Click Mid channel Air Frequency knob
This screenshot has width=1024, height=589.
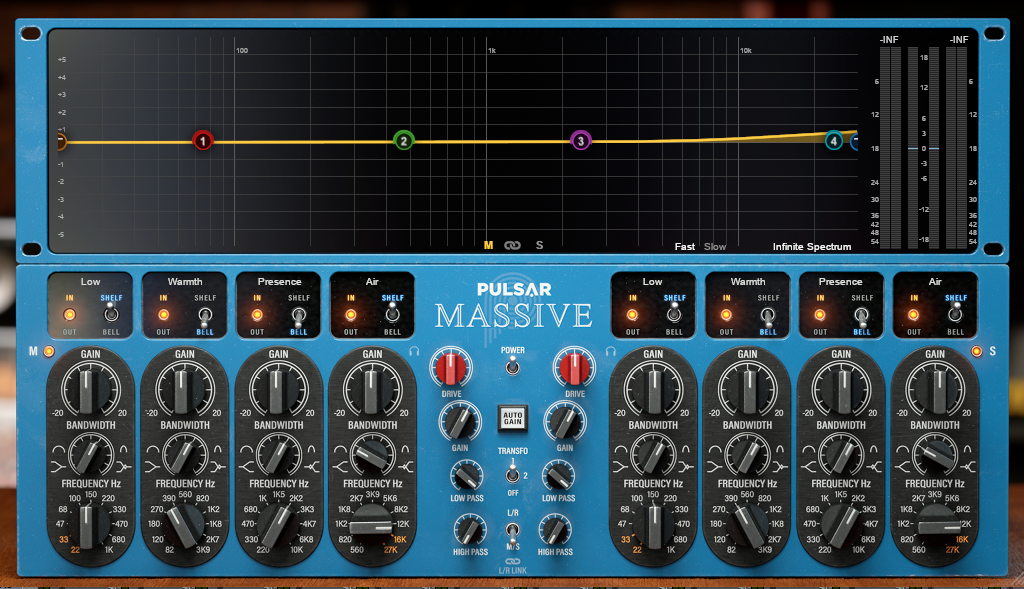tap(372, 525)
